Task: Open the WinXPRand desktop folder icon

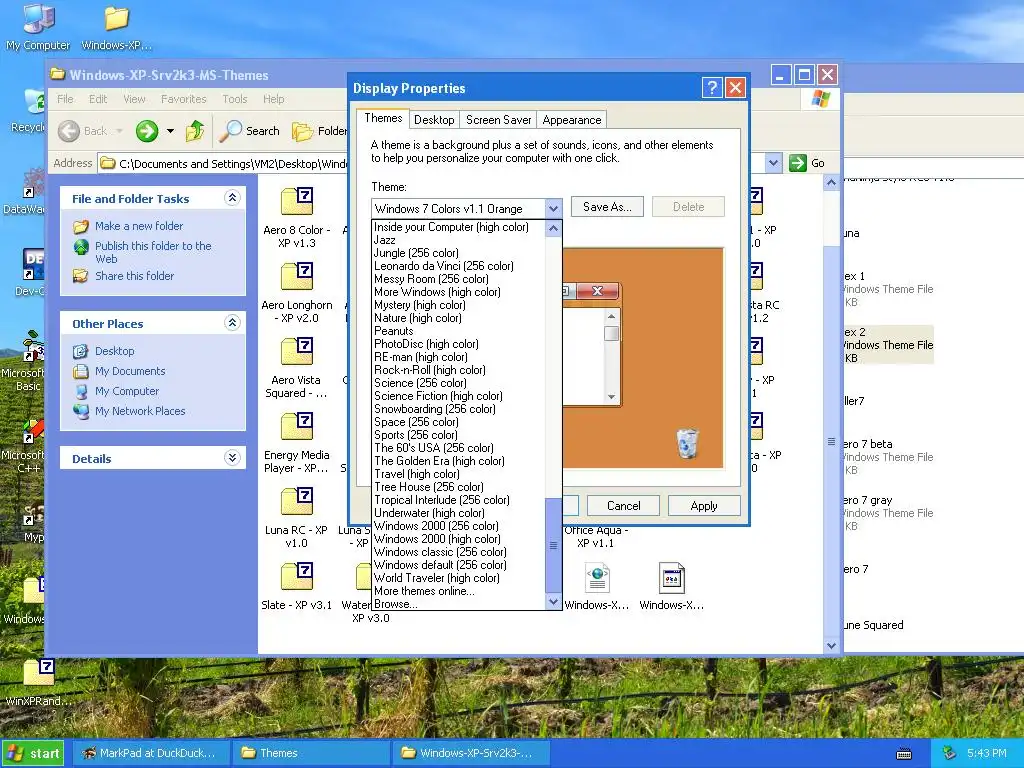Action: click(x=38, y=682)
